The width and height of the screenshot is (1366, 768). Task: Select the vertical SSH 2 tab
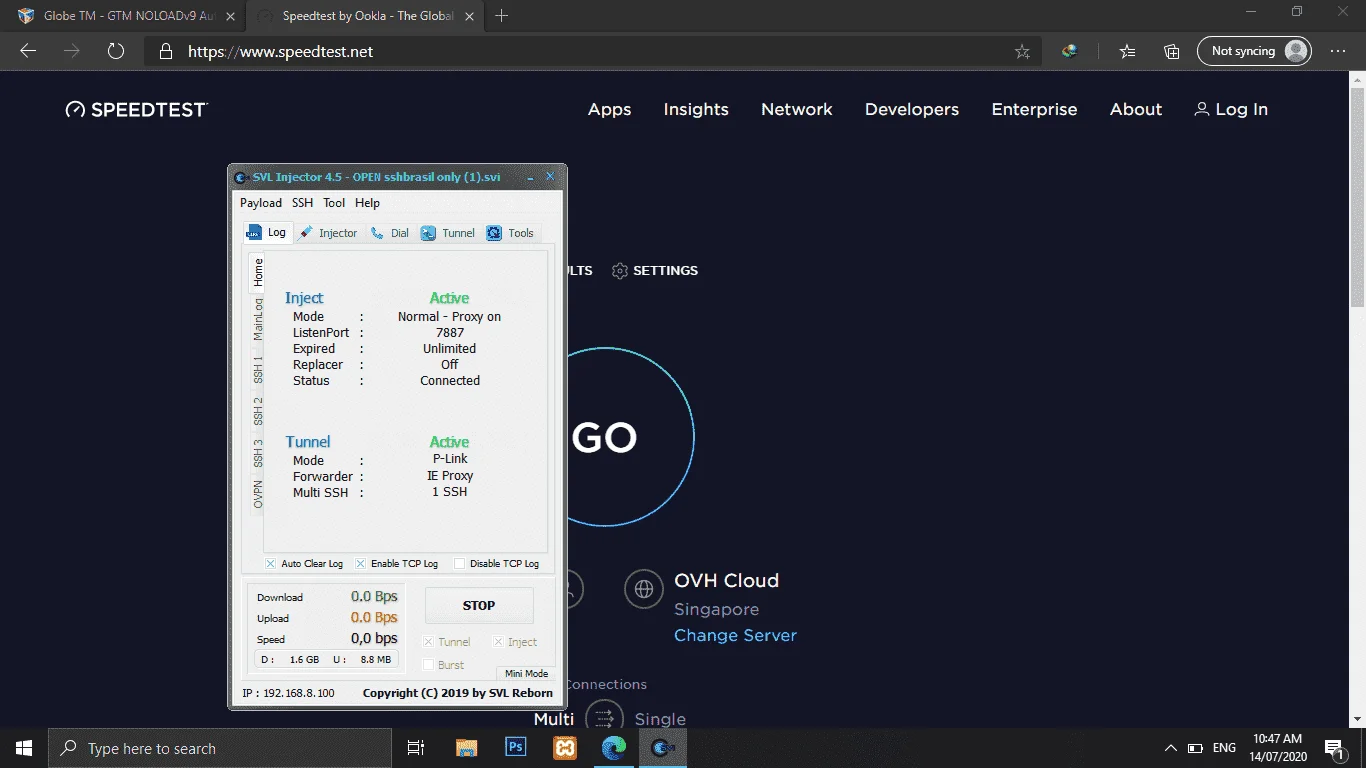(258, 411)
